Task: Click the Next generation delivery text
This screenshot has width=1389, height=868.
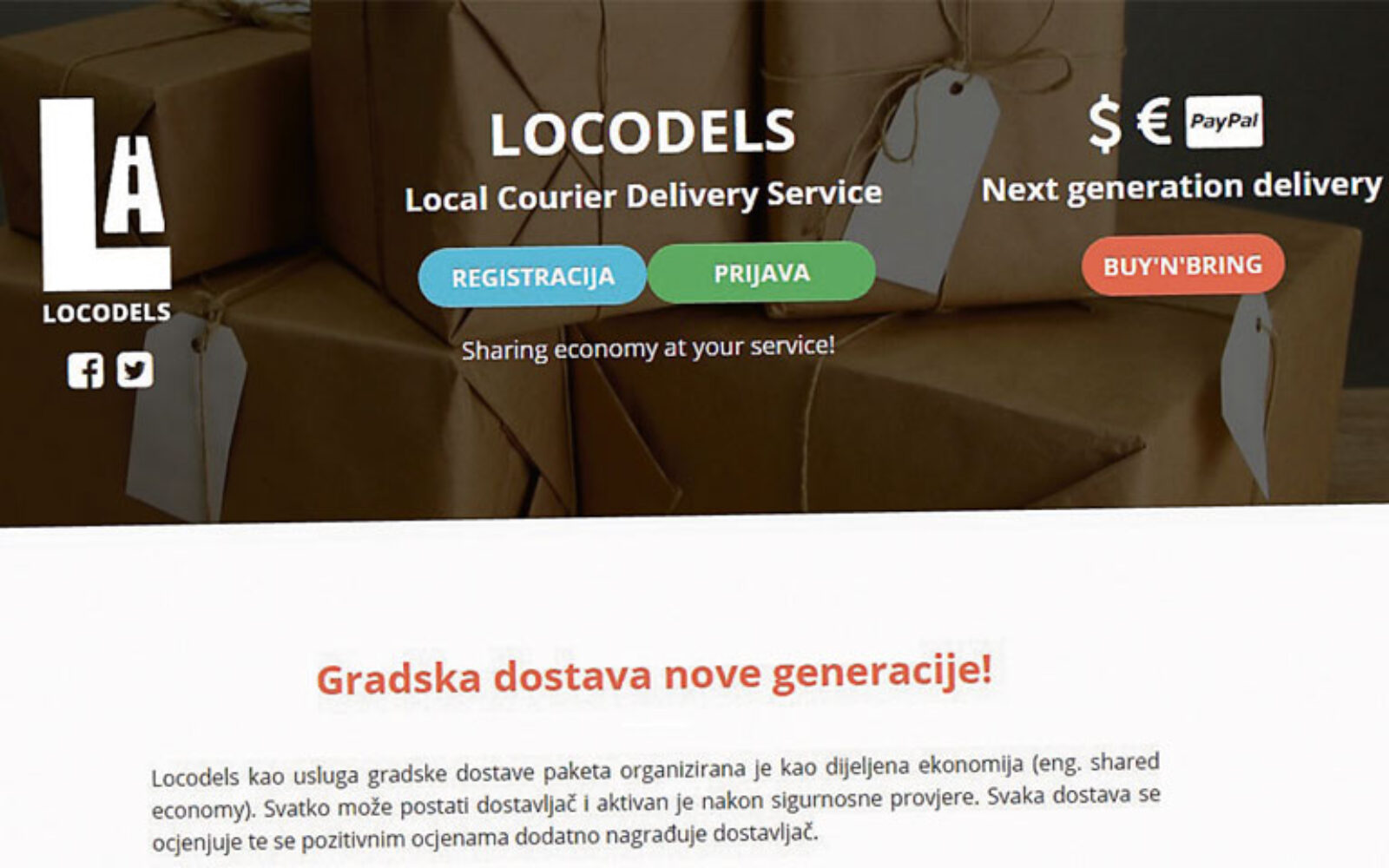Action: point(1182,187)
